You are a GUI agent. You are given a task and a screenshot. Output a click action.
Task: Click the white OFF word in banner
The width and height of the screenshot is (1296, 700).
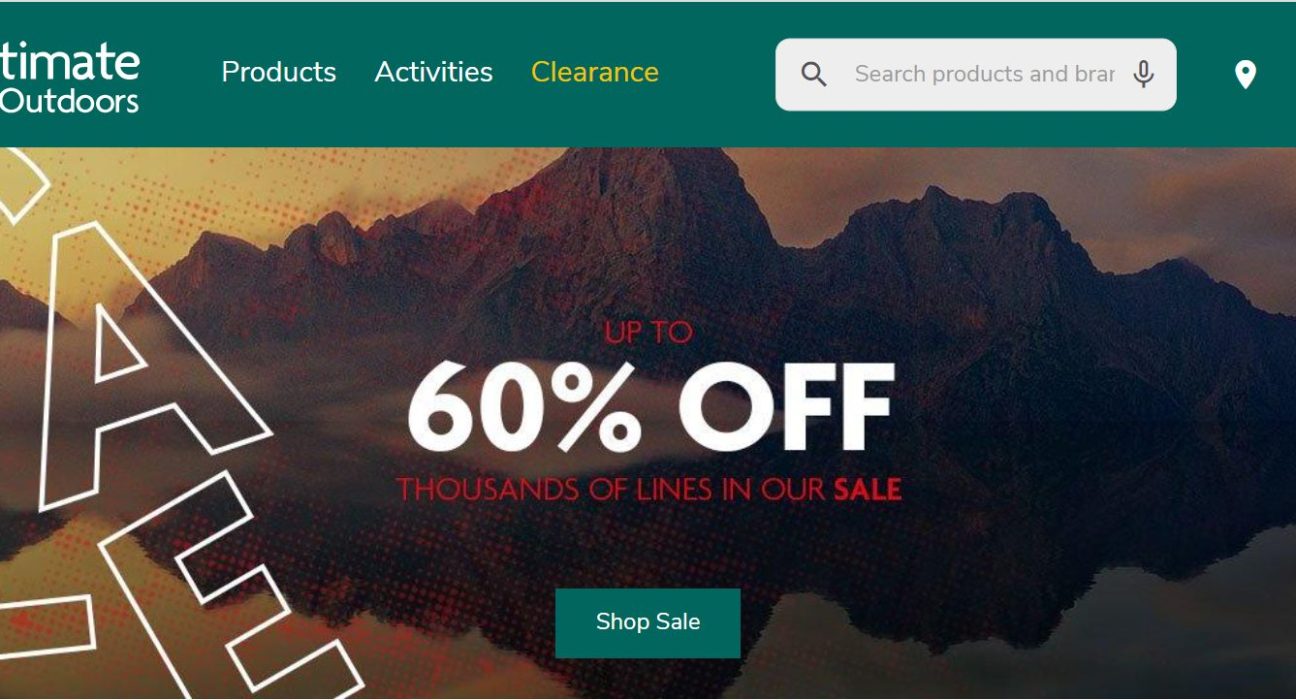(x=786, y=407)
